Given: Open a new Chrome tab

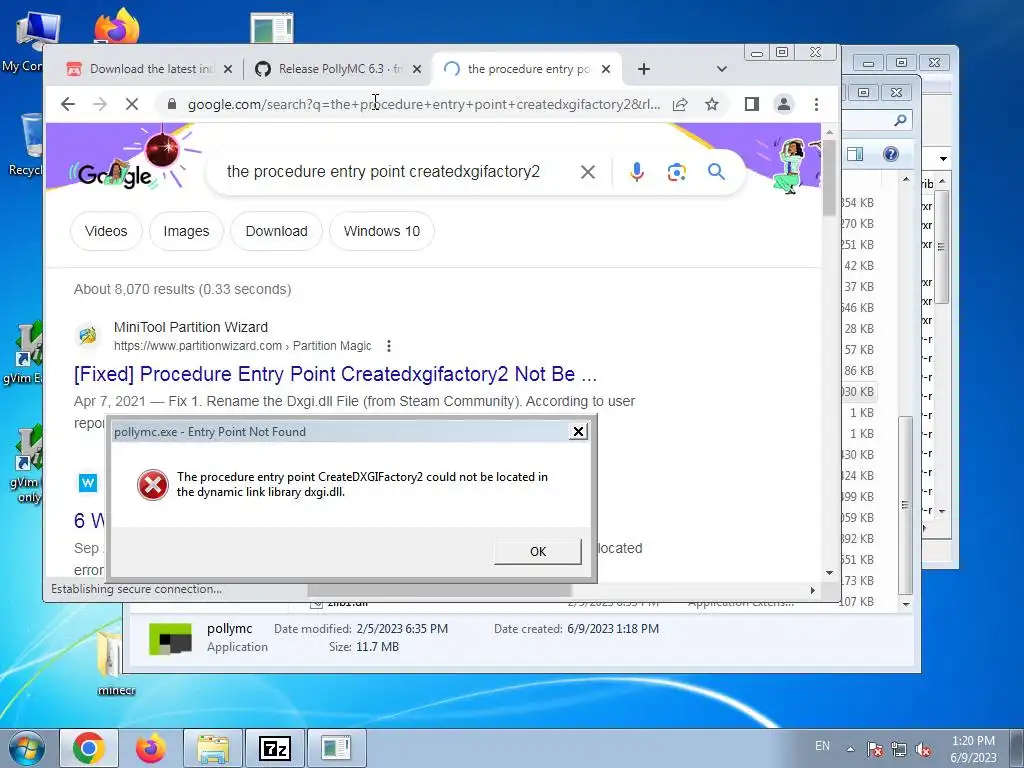Looking at the screenshot, I should pos(643,69).
